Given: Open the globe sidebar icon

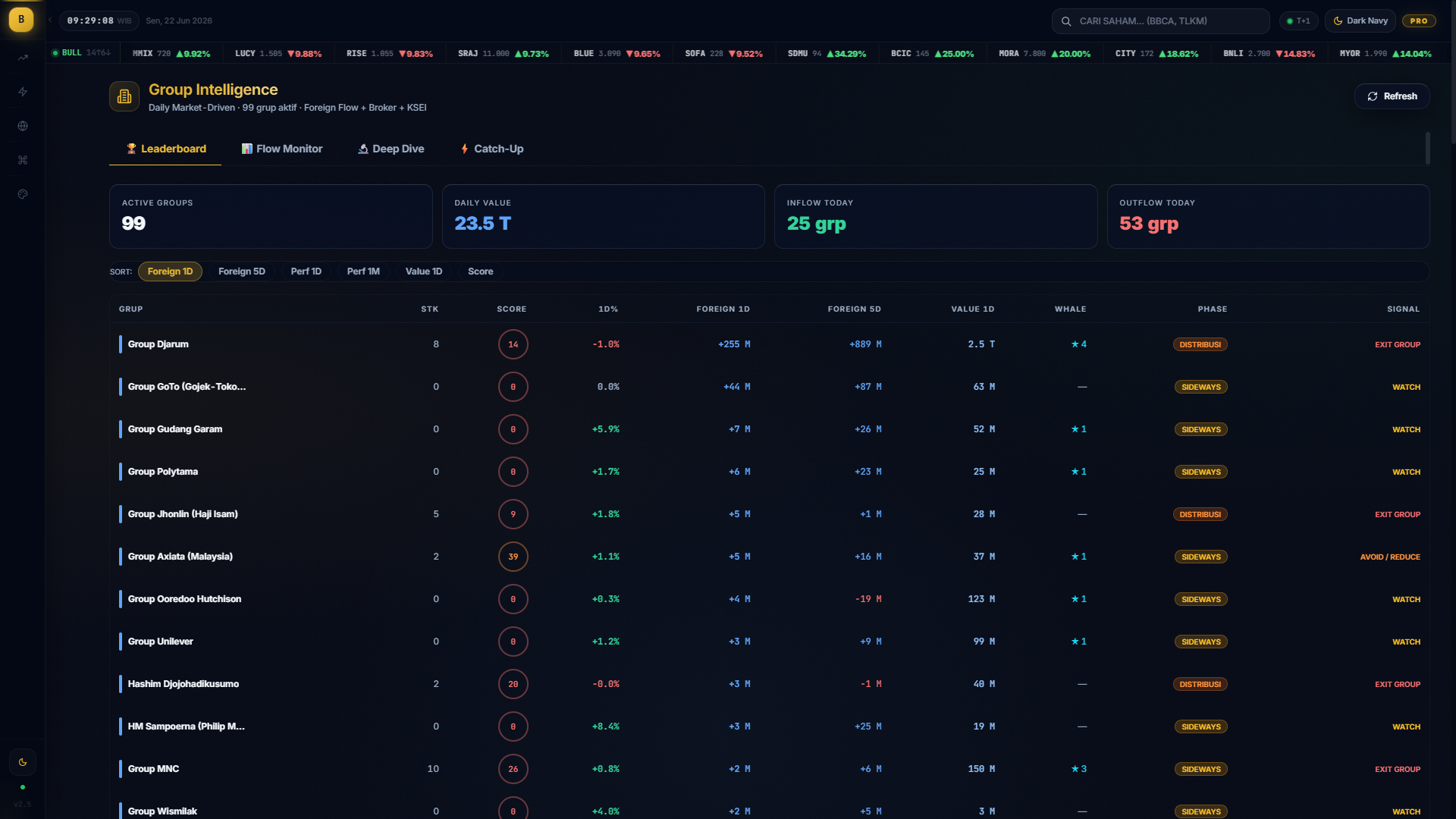Looking at the screenshot, I should [x=23, y=126].
